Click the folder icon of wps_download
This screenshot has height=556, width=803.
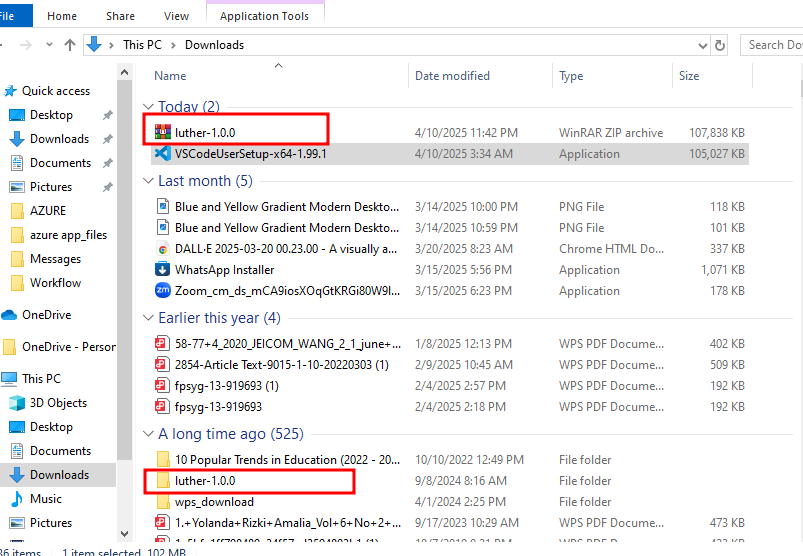[x=163, y=501]
